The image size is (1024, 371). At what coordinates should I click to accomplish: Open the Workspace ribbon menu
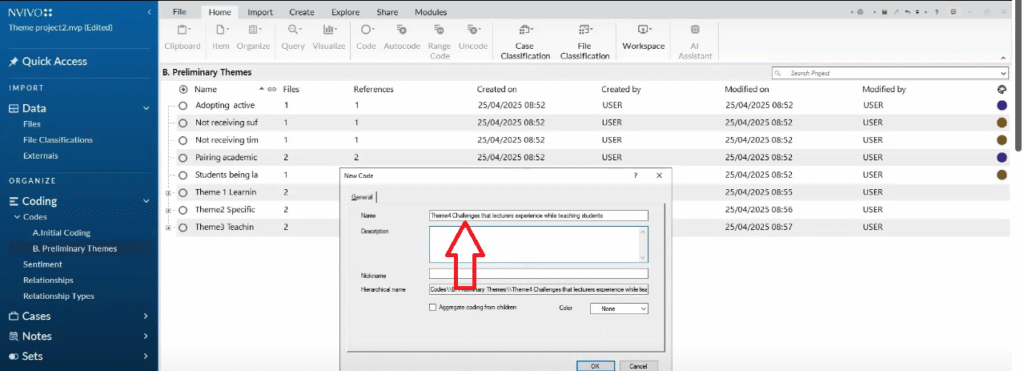(643, 37)
